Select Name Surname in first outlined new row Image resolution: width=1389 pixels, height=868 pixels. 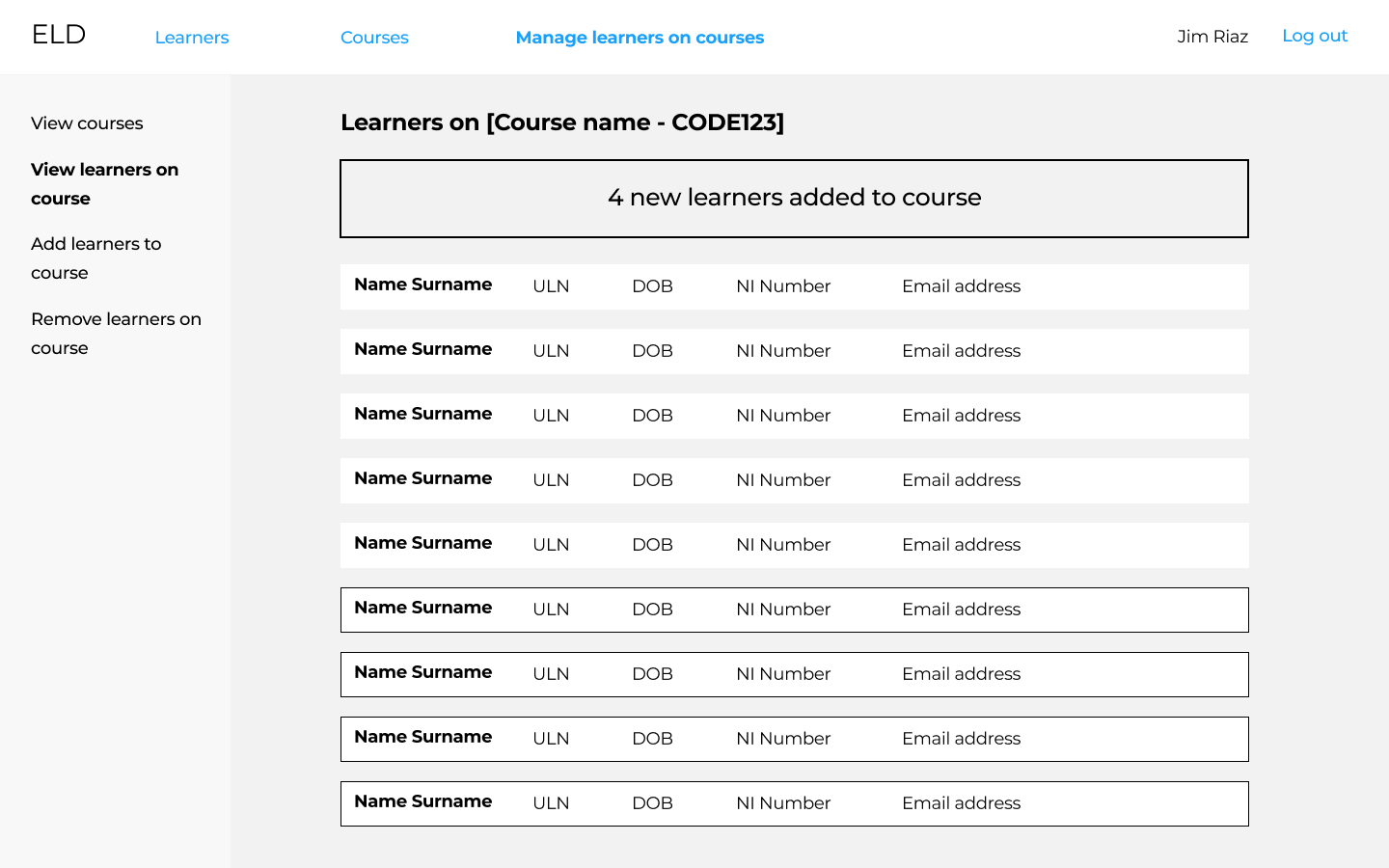click(x=422, y=608)
